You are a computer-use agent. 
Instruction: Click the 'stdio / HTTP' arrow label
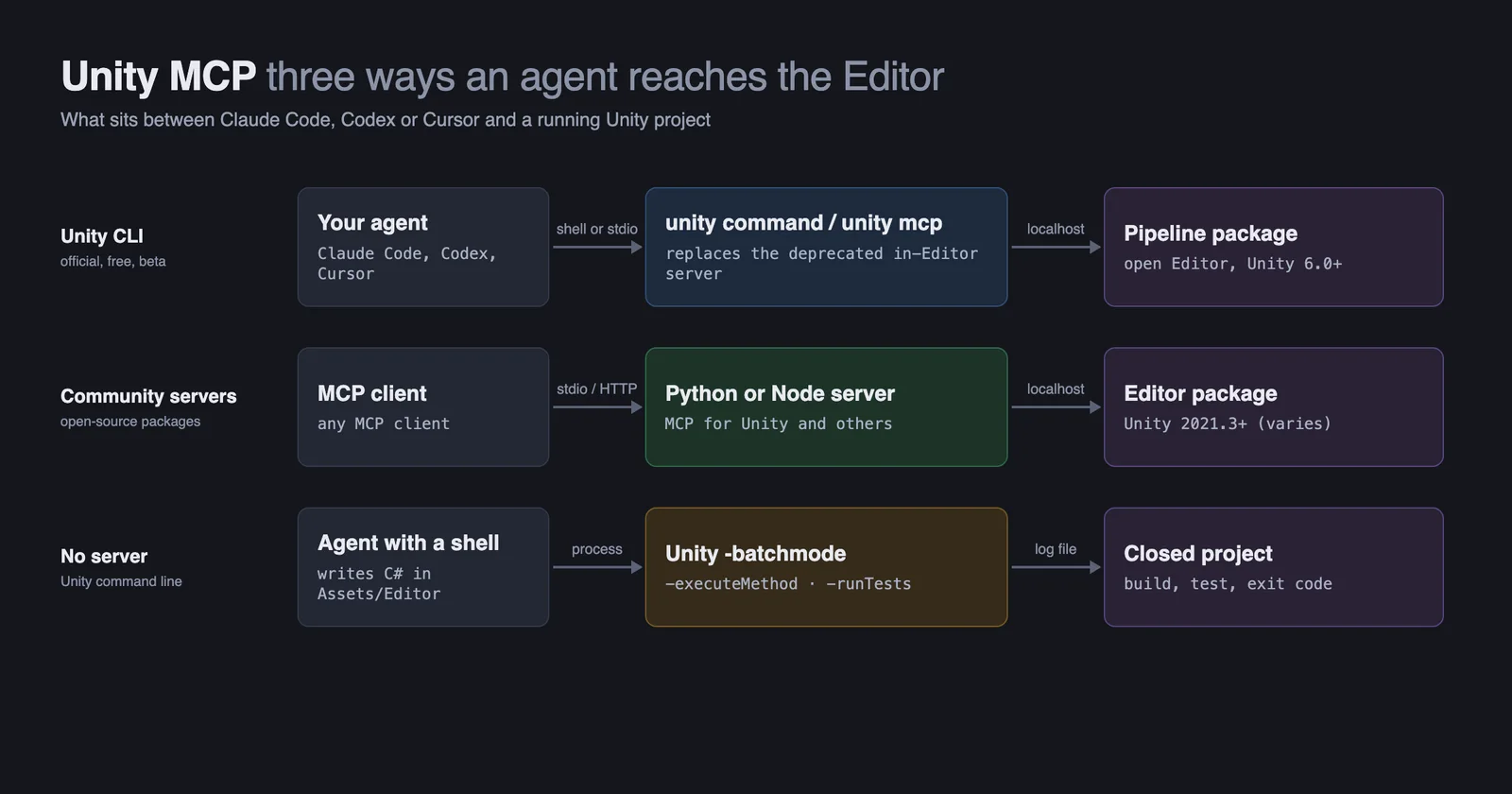pos(597,388)
